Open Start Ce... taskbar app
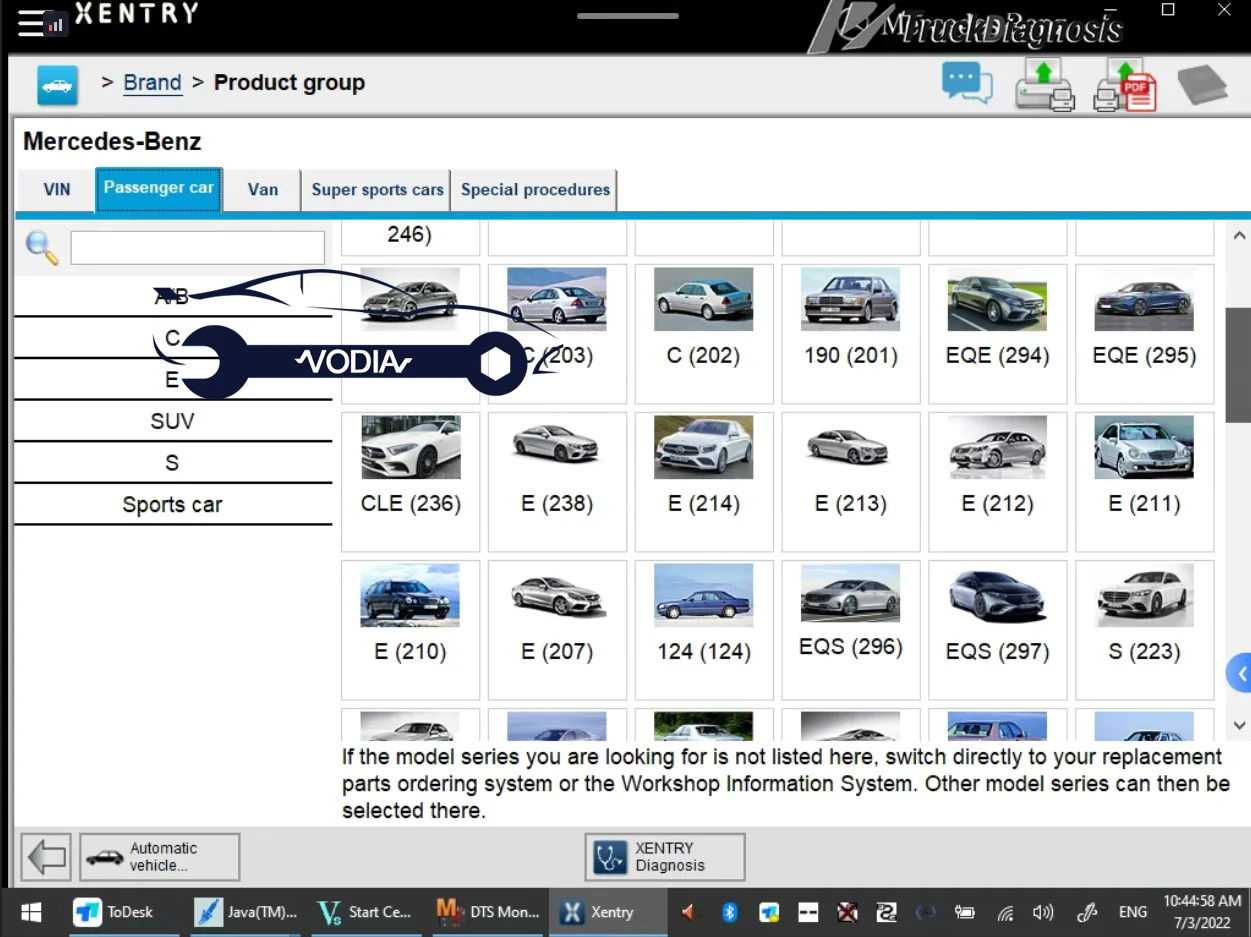The width and height of the screenshot is (1251, 937). [365, 912]
